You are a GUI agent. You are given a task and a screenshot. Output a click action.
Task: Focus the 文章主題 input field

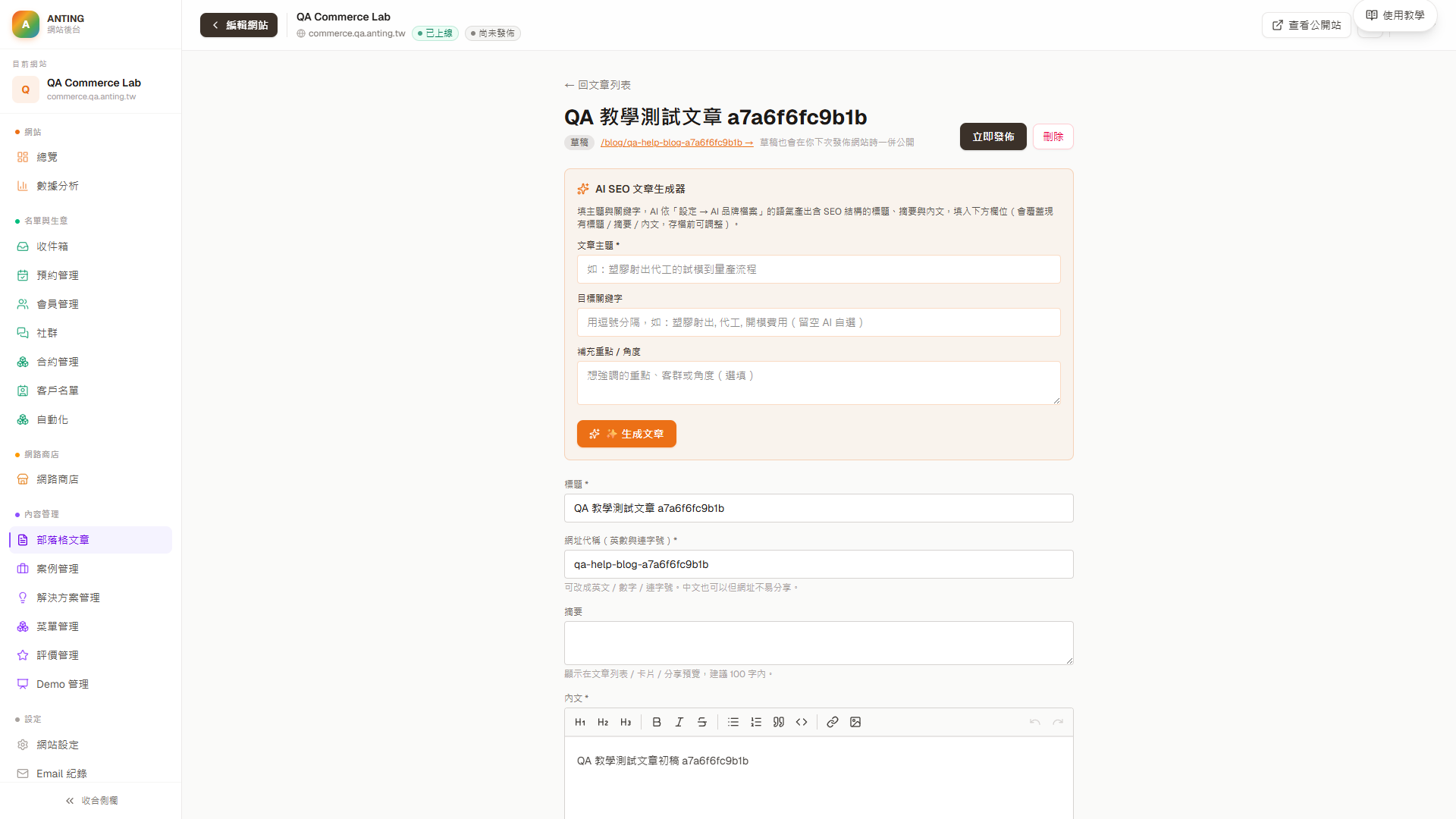coord(819,269)
